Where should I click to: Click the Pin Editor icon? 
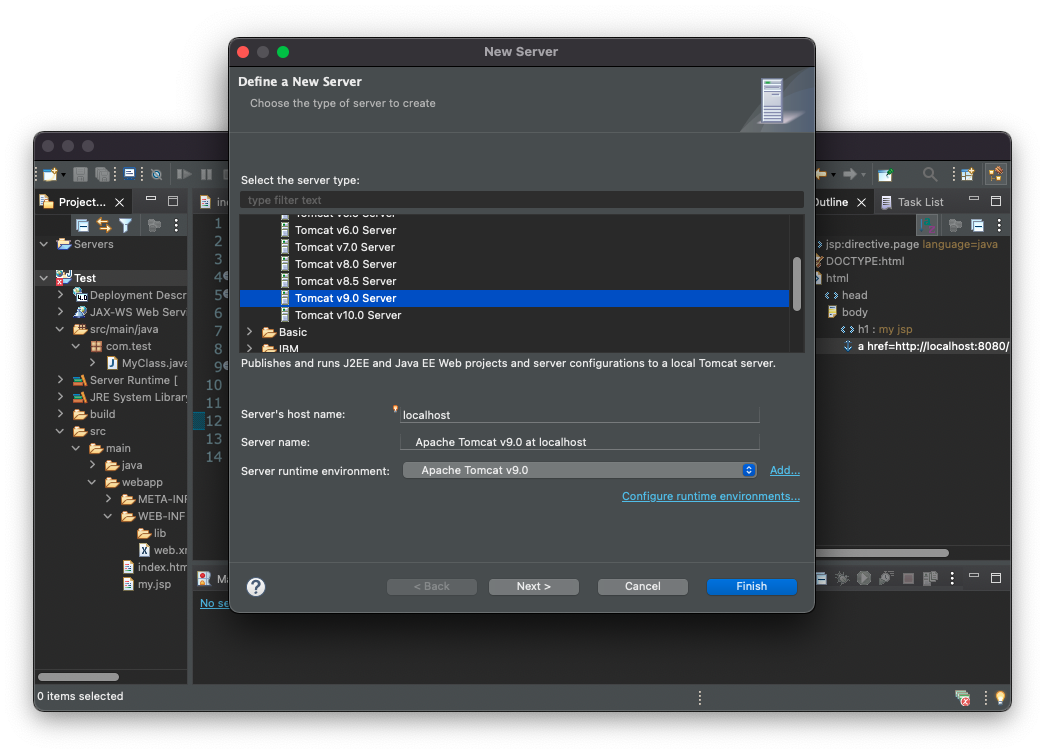click(x=885, y=175)
